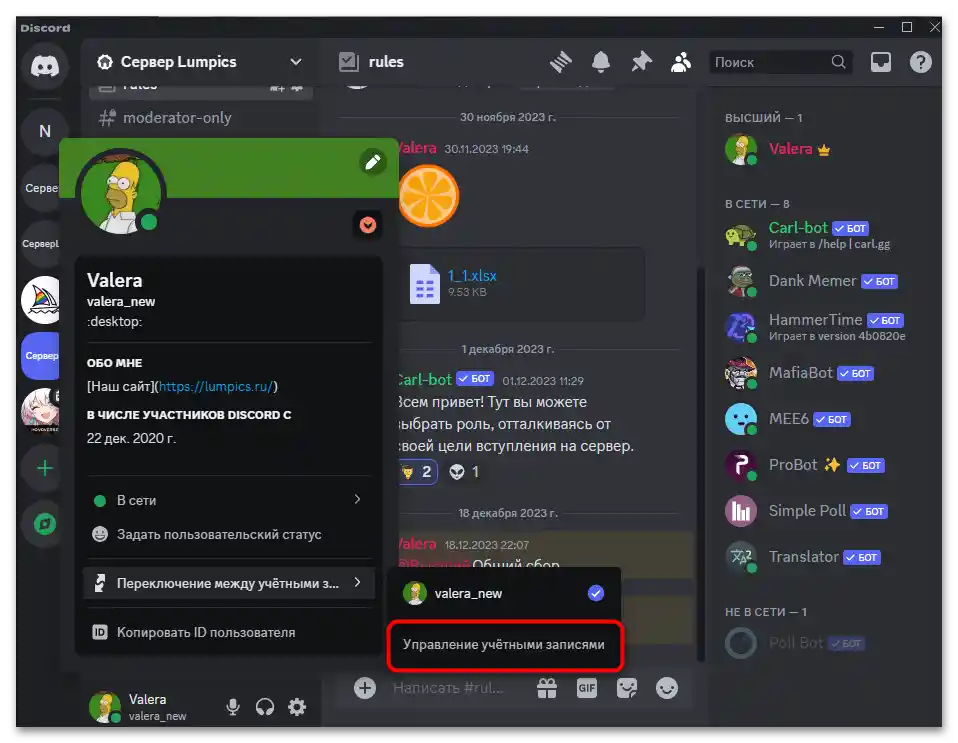This screenshot has width=958, height=743.
Task: Toggle microphone mute
Action: pyautogui.click(x=233, y=707)
